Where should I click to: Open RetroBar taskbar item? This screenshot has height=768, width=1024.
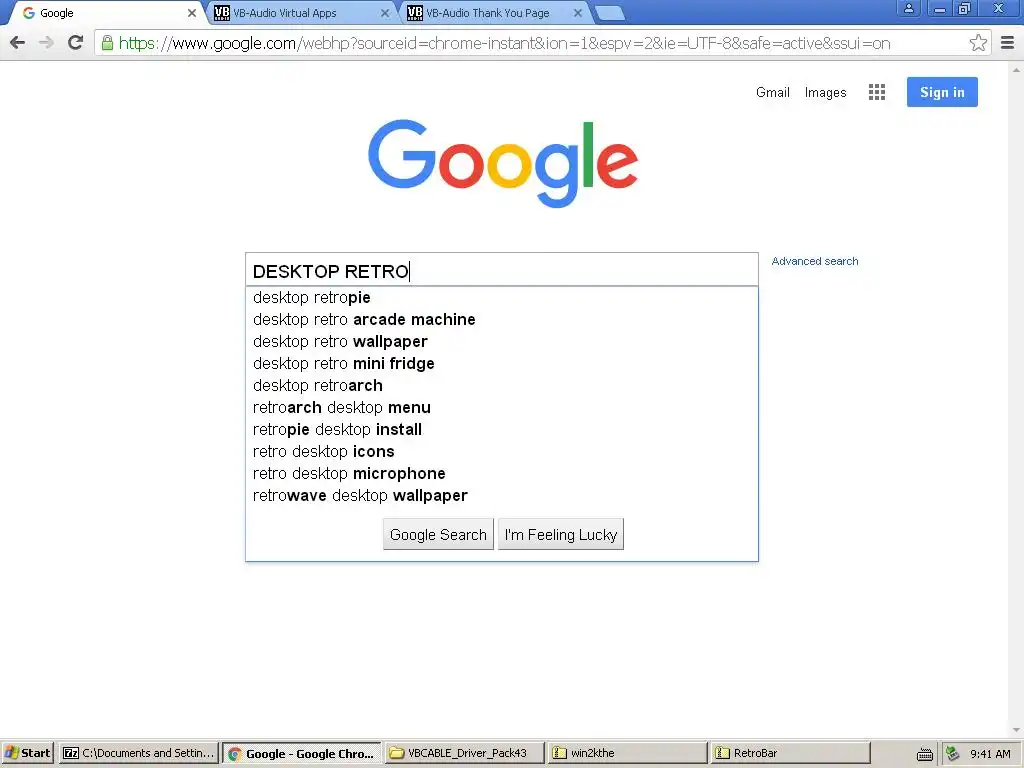point(790,753)
